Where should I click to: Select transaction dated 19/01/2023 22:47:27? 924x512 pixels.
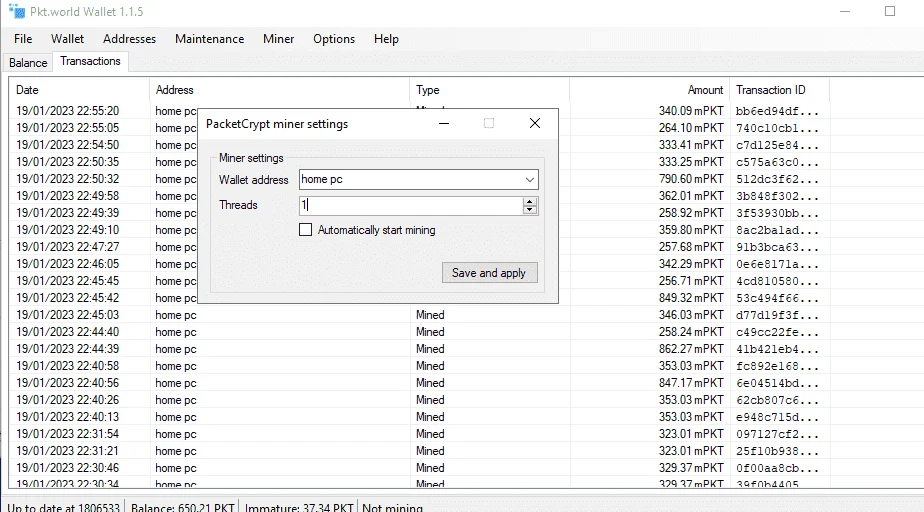(x=67, y=247)
